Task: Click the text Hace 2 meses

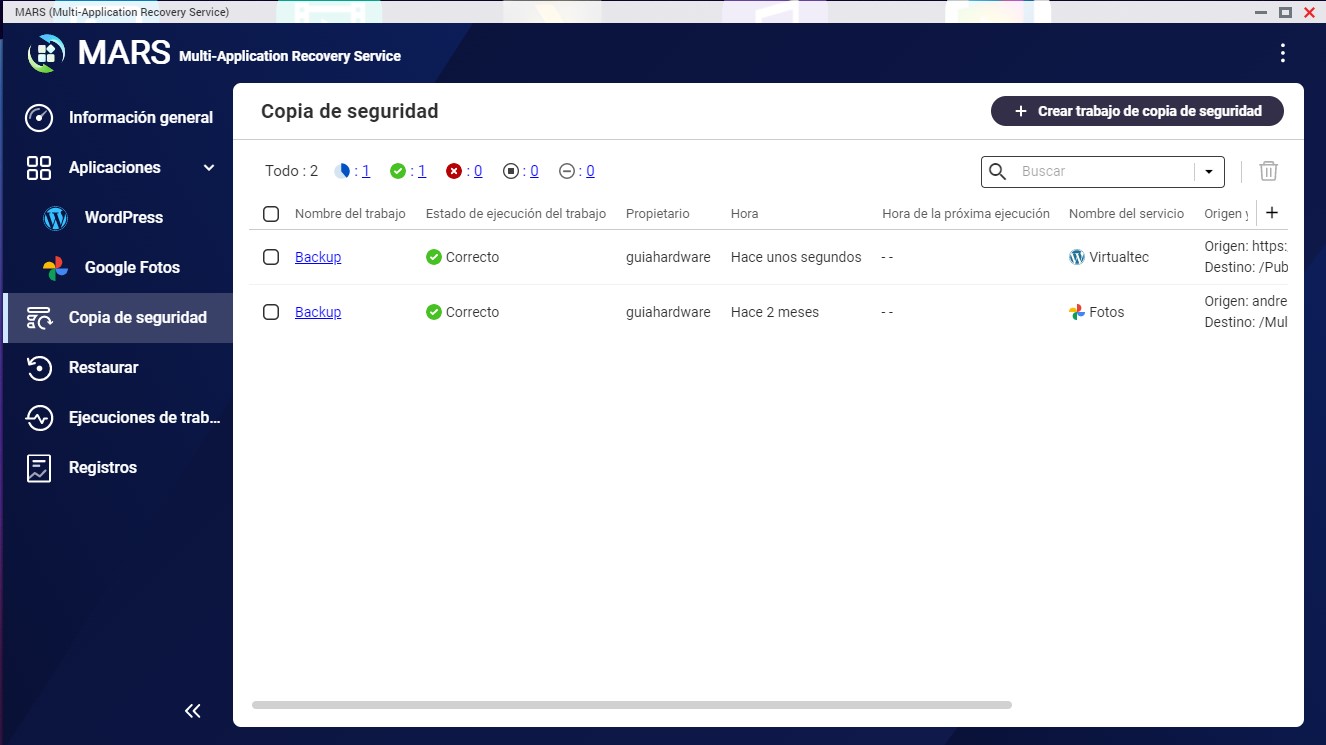Action: click(x=775, y=312)
